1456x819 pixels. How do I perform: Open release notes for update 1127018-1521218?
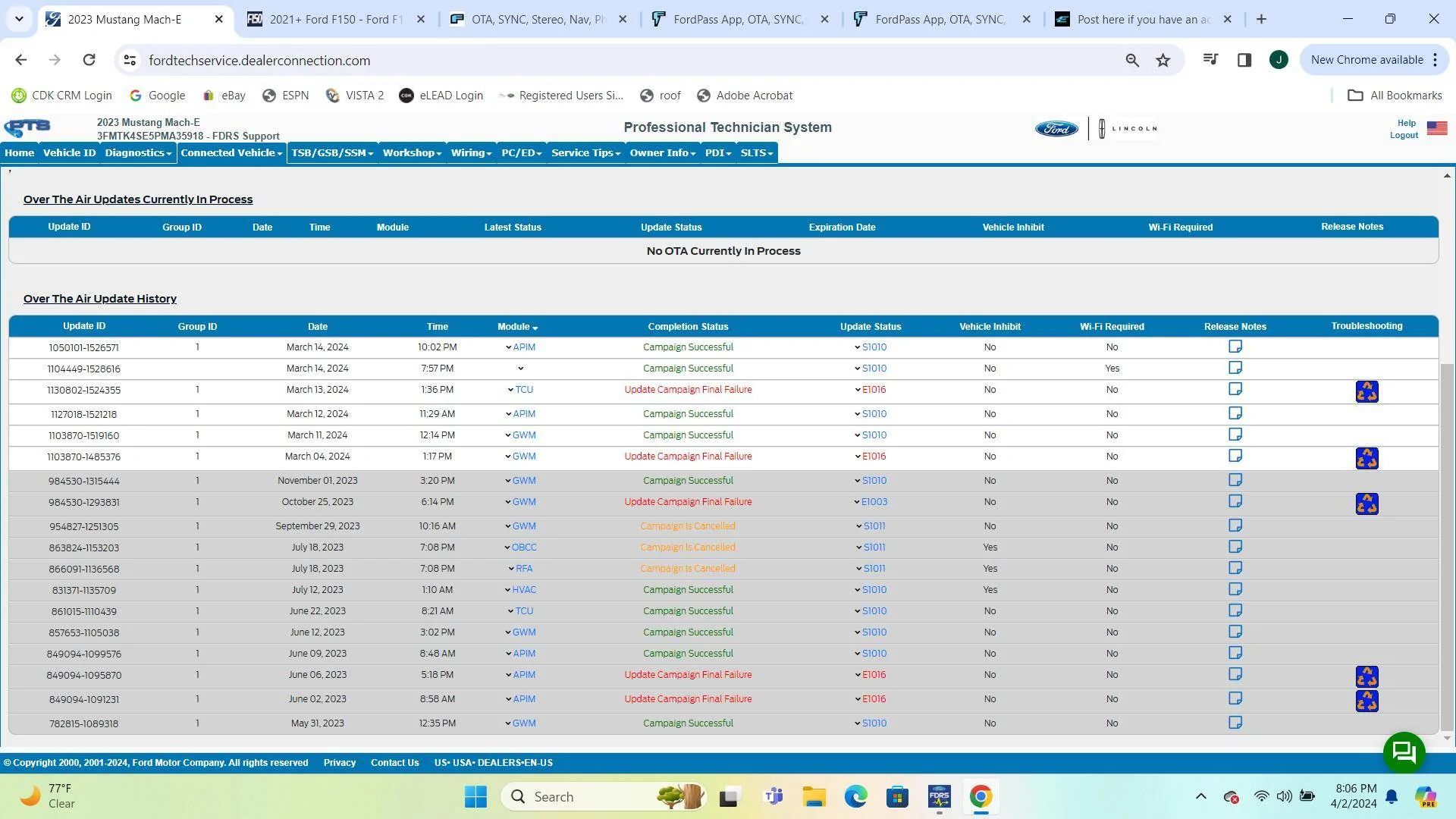pos(1235,413)
